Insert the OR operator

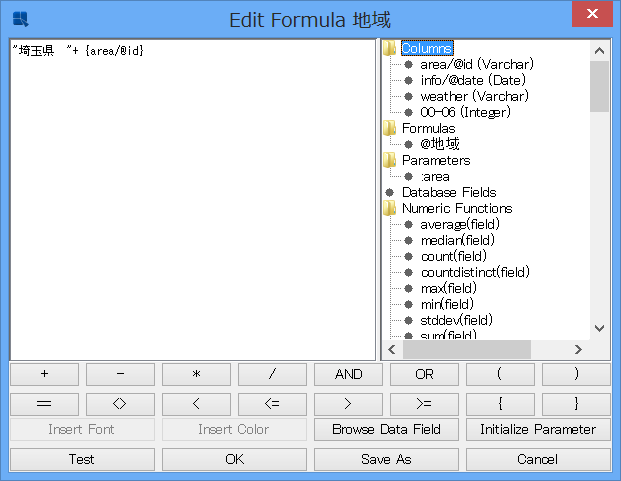click(425, 374)
